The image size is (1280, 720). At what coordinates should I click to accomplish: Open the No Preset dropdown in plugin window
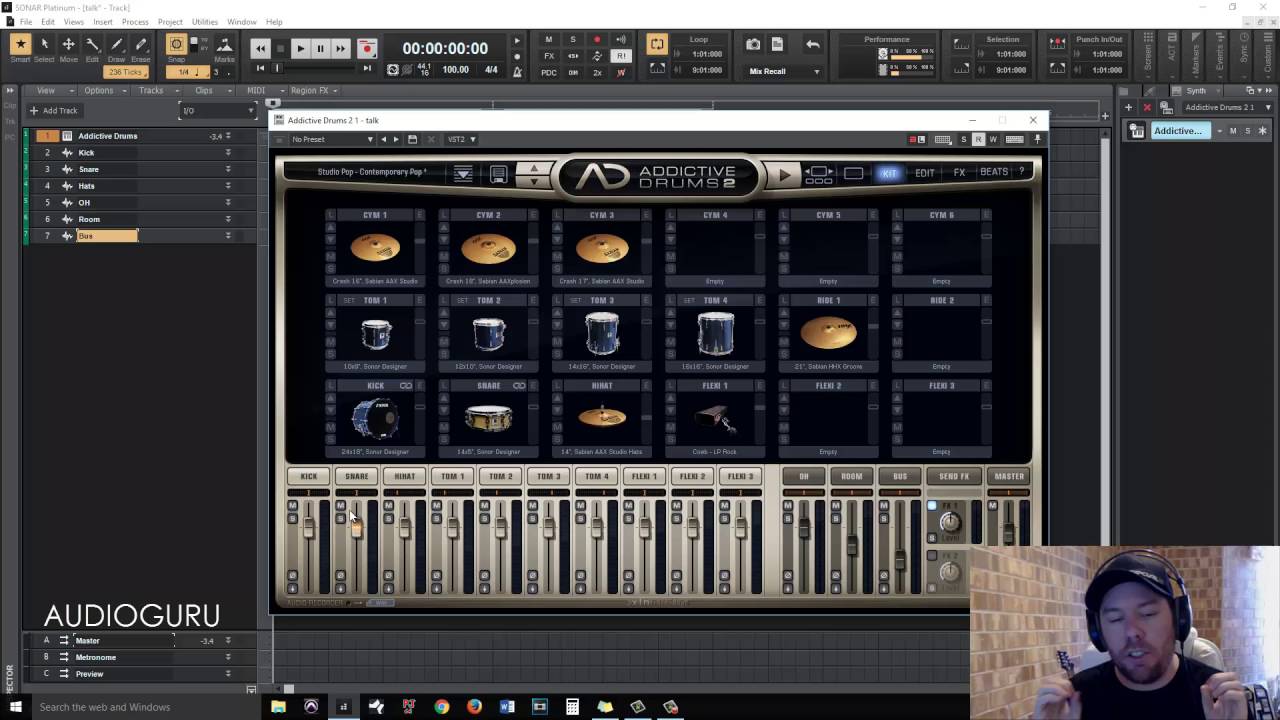tap(332, 139)
